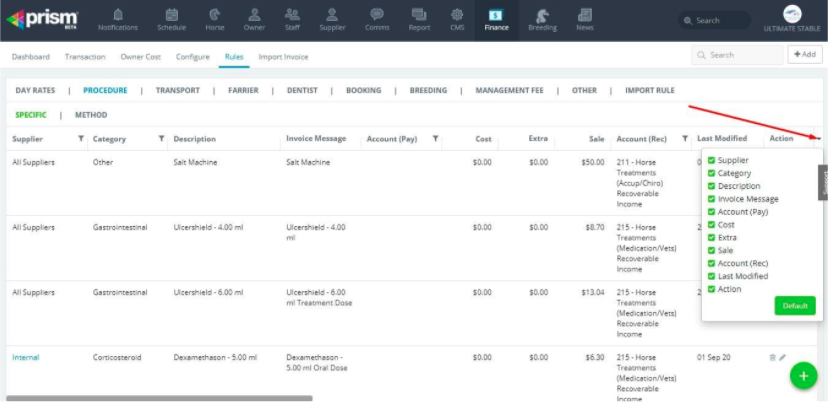
Task: Disable the Extra column checkbox
Action: point(712,238)
